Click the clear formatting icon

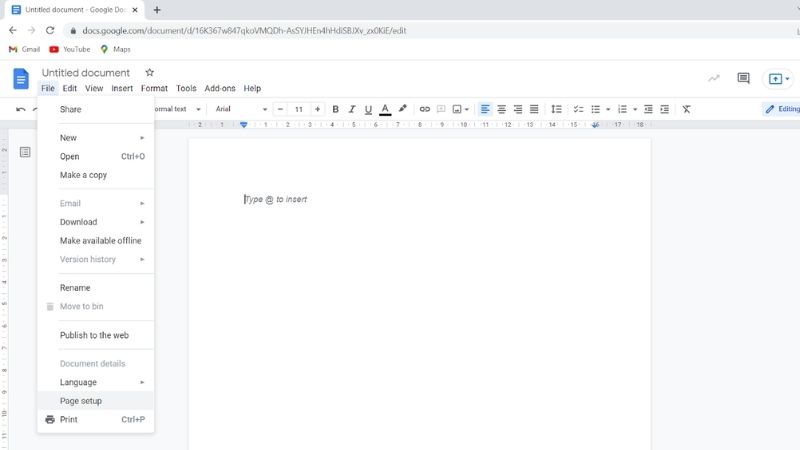pyautogui.click(x=686, y=109)
